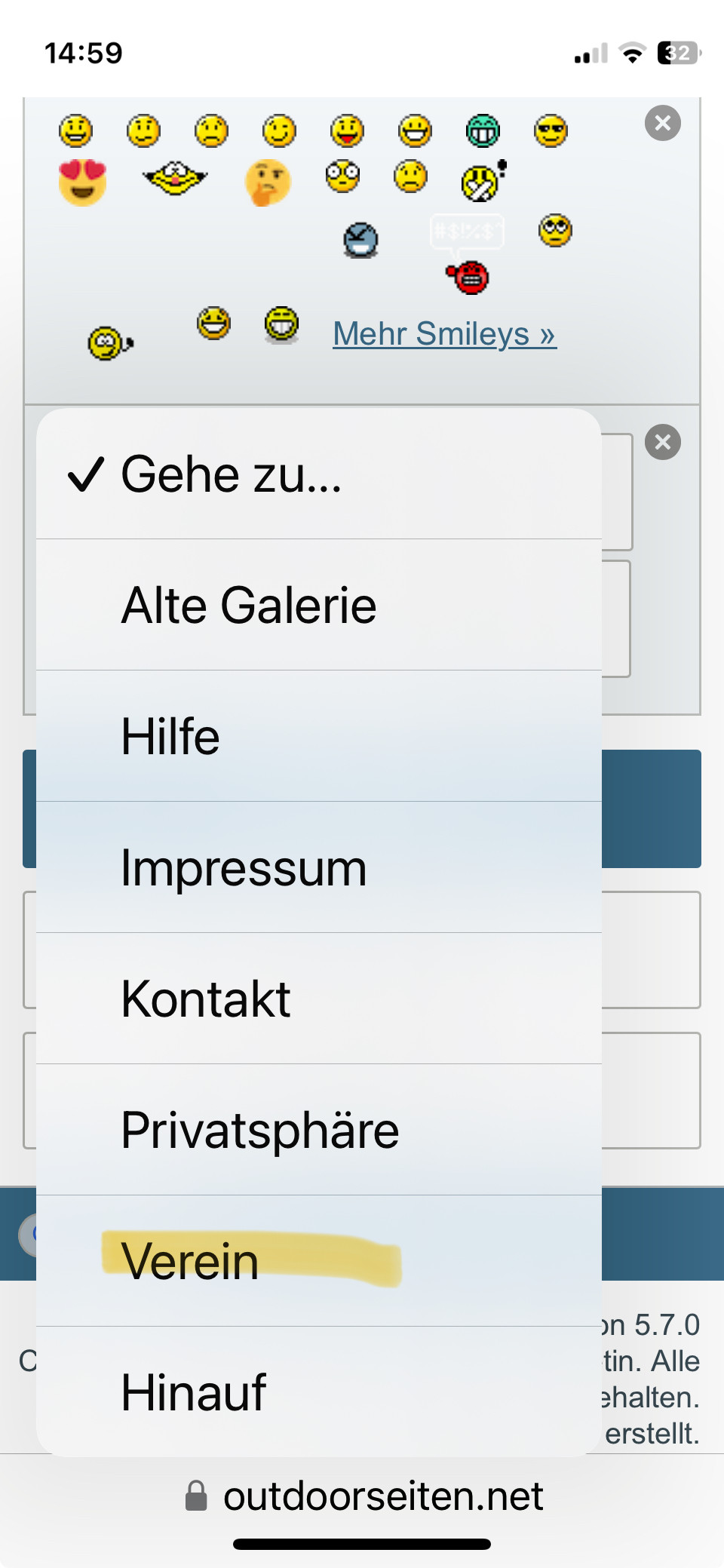Image resolution: width=724 pixels, height=1568 pixels.
Task: Choose the green teeth-grinning smiley
Action: click(483, 131)
